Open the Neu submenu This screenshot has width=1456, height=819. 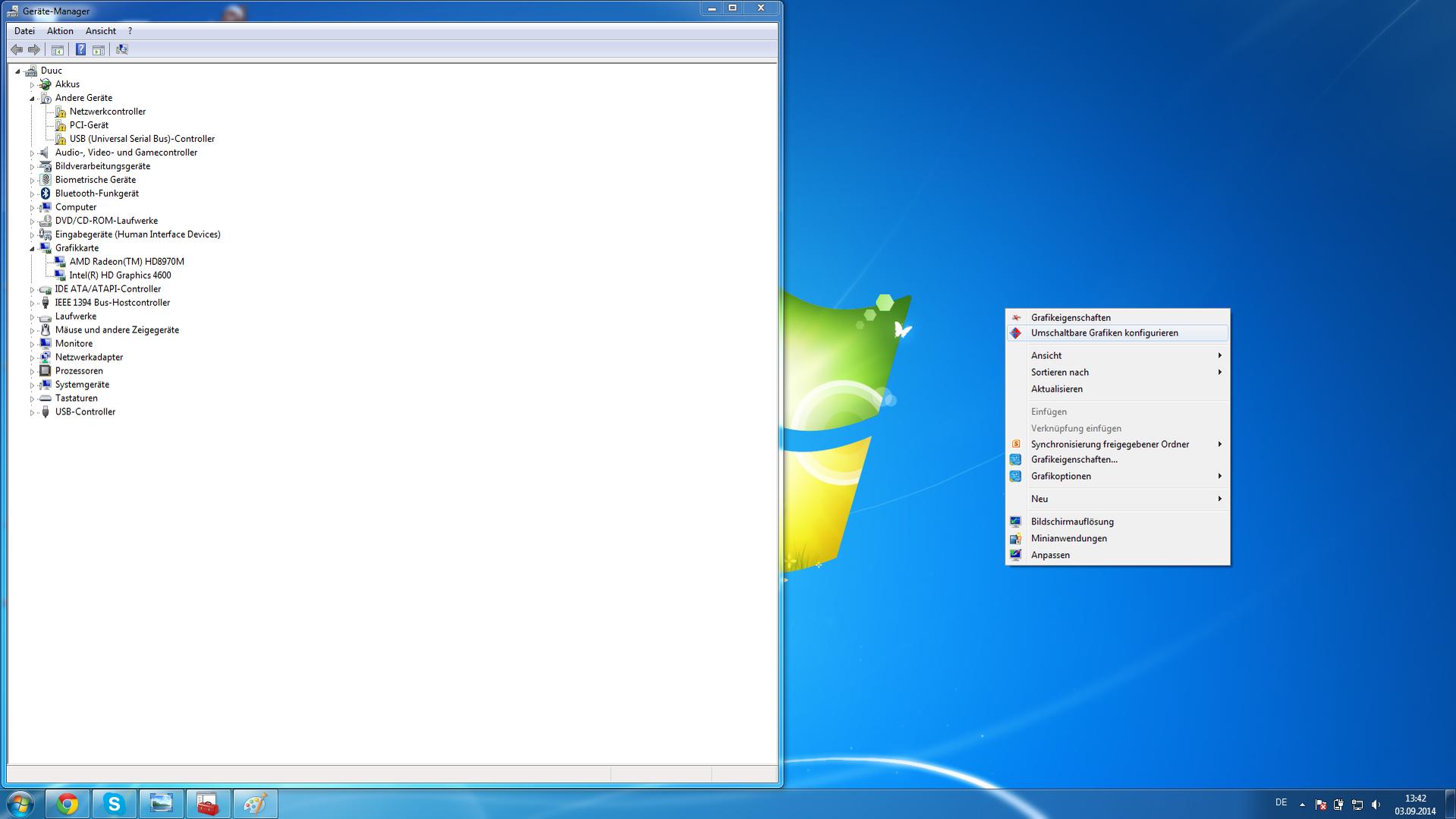[x=1117, y=499]
